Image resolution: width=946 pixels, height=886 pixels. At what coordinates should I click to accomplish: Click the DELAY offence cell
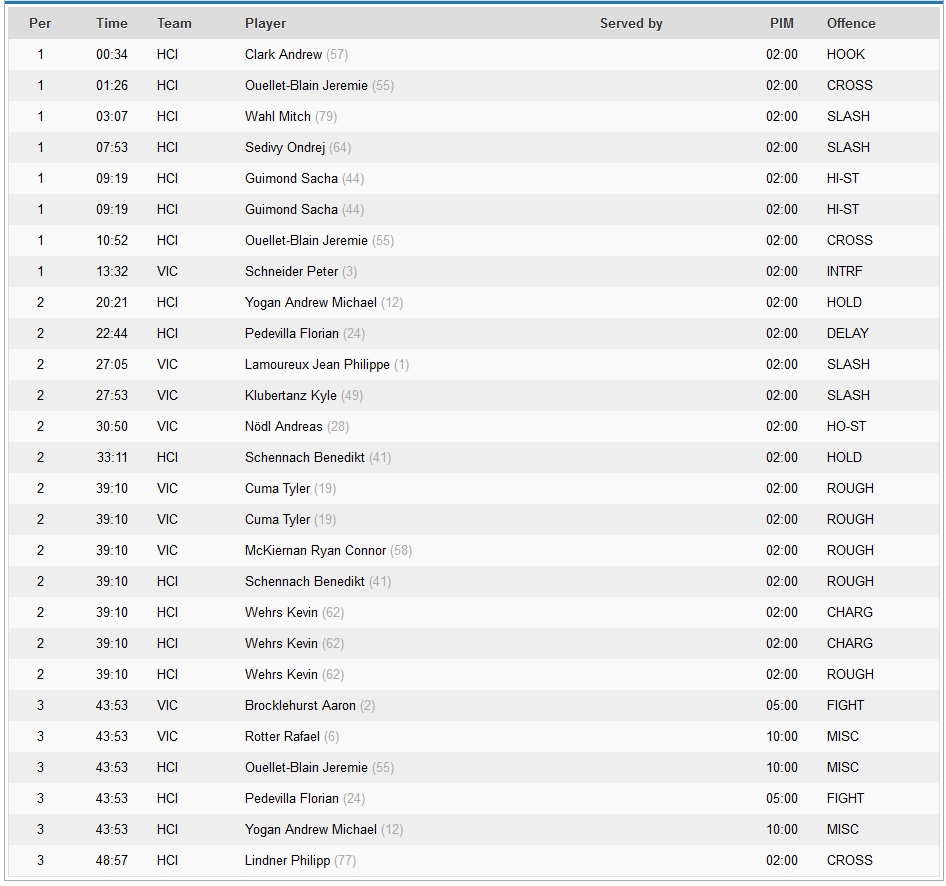point(847,333)
